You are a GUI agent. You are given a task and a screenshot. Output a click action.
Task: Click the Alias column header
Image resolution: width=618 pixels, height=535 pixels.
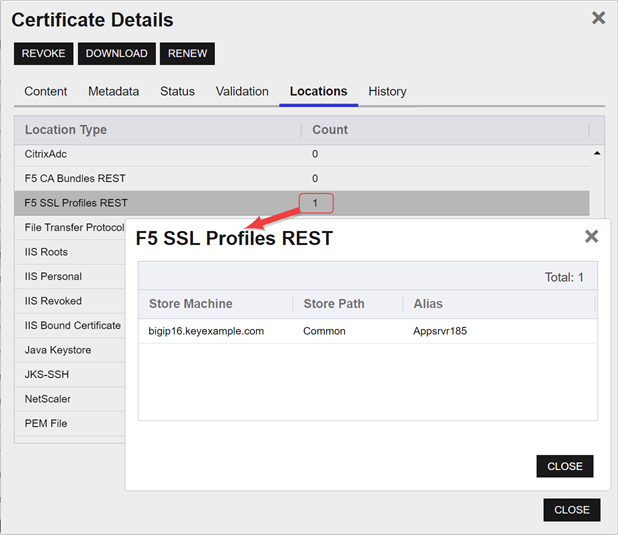click(x=428, y=304)
